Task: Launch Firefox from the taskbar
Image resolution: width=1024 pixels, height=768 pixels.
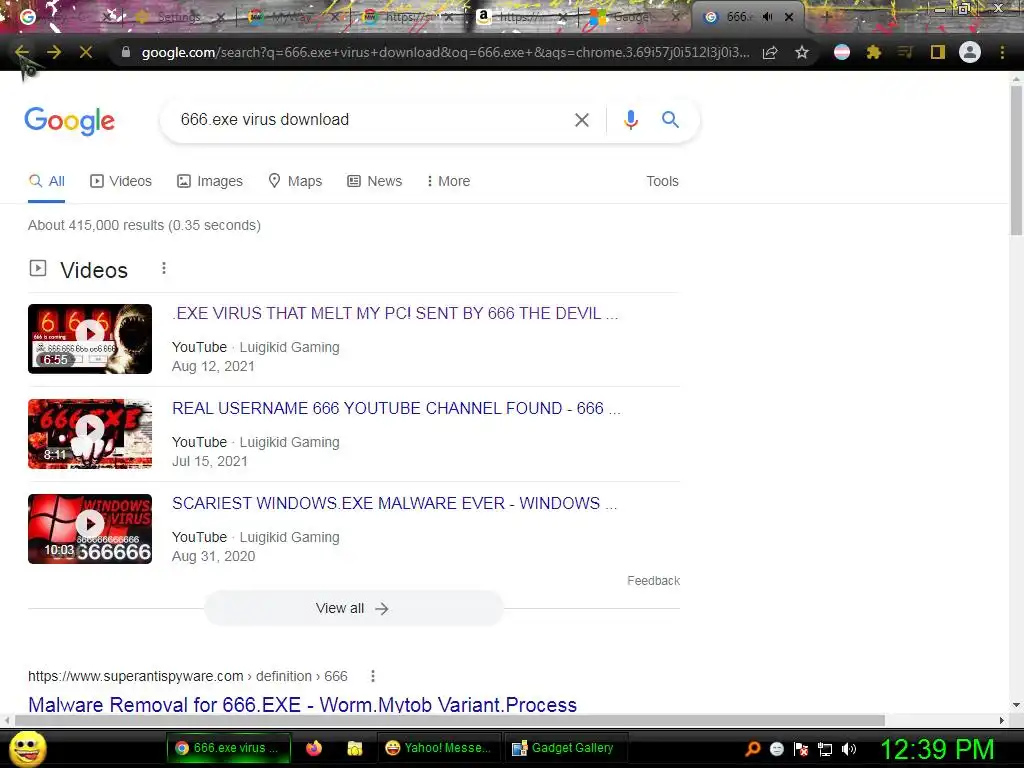Action: (x=314, y=748)
